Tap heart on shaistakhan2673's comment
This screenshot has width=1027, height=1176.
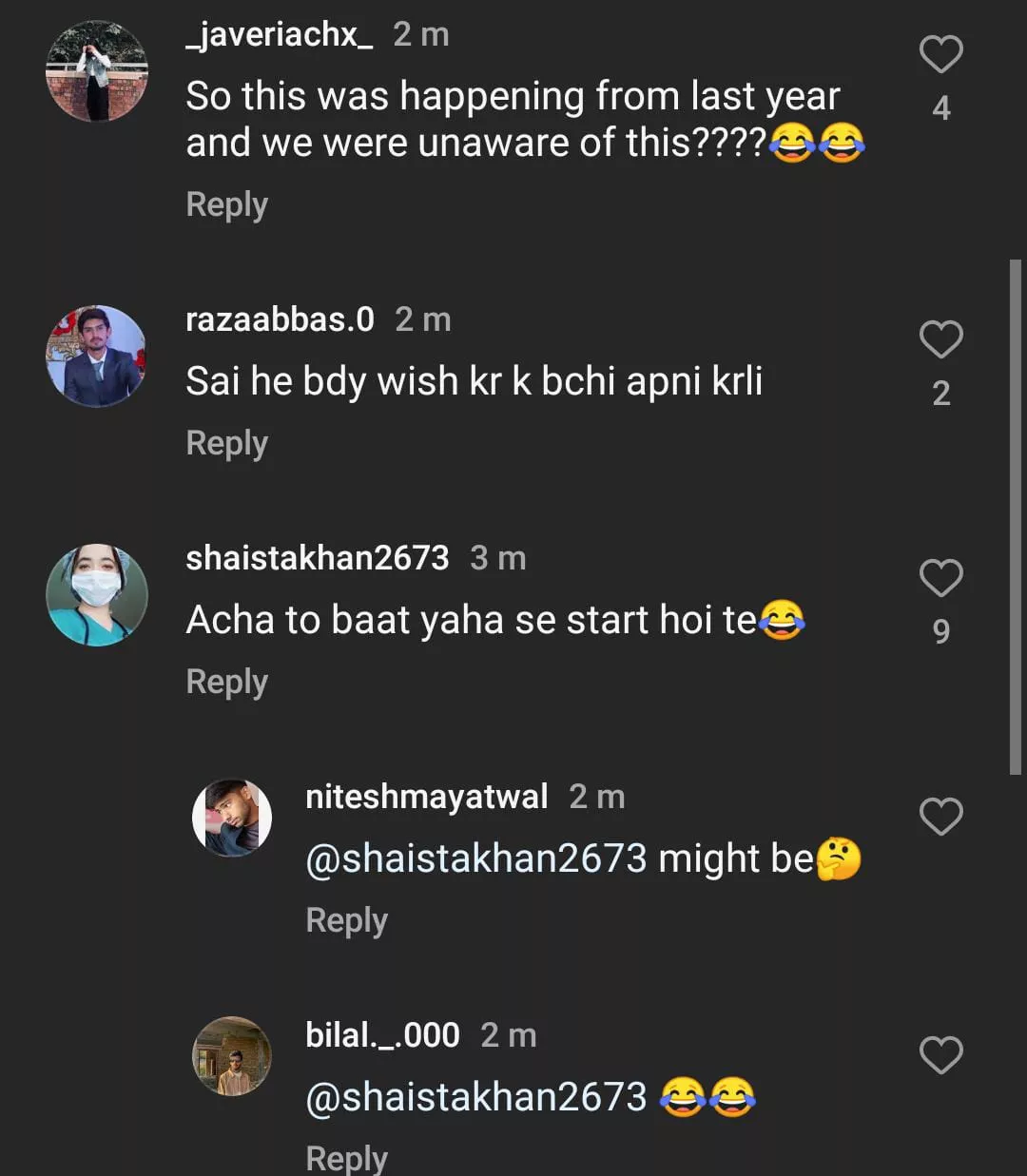(940, 578)
